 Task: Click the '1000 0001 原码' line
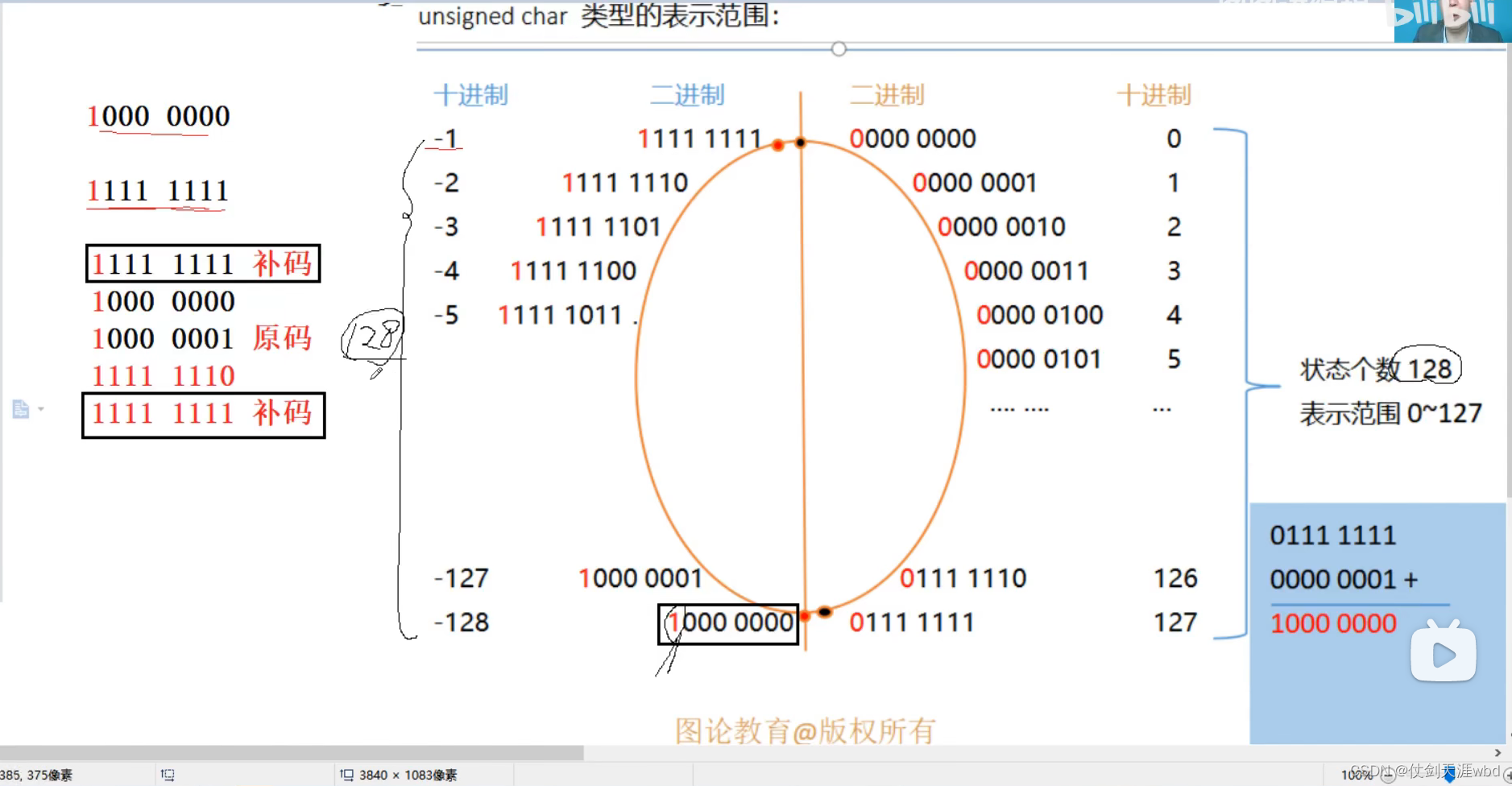(201, 339)
